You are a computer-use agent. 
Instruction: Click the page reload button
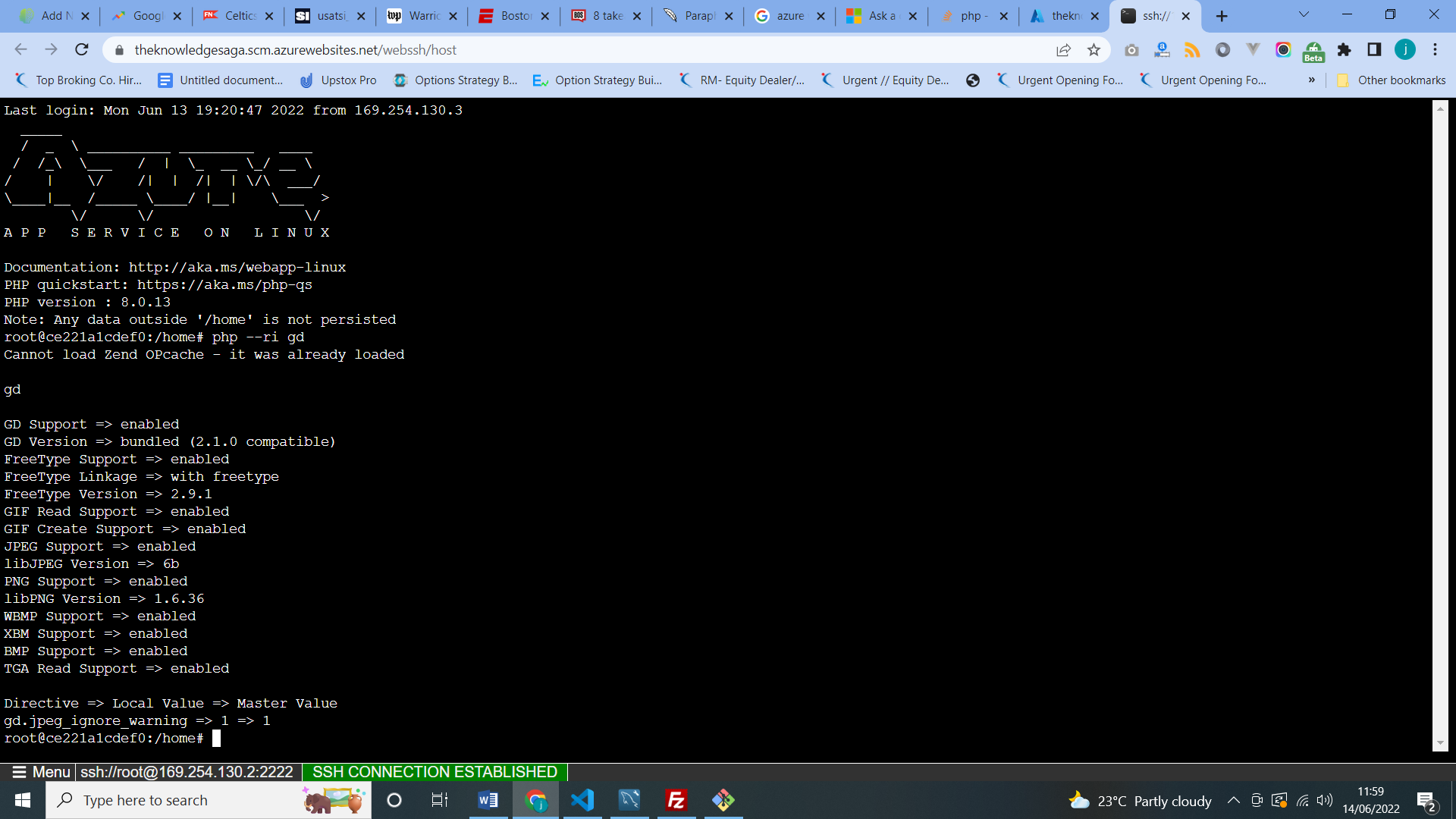[x=82, y=49]
